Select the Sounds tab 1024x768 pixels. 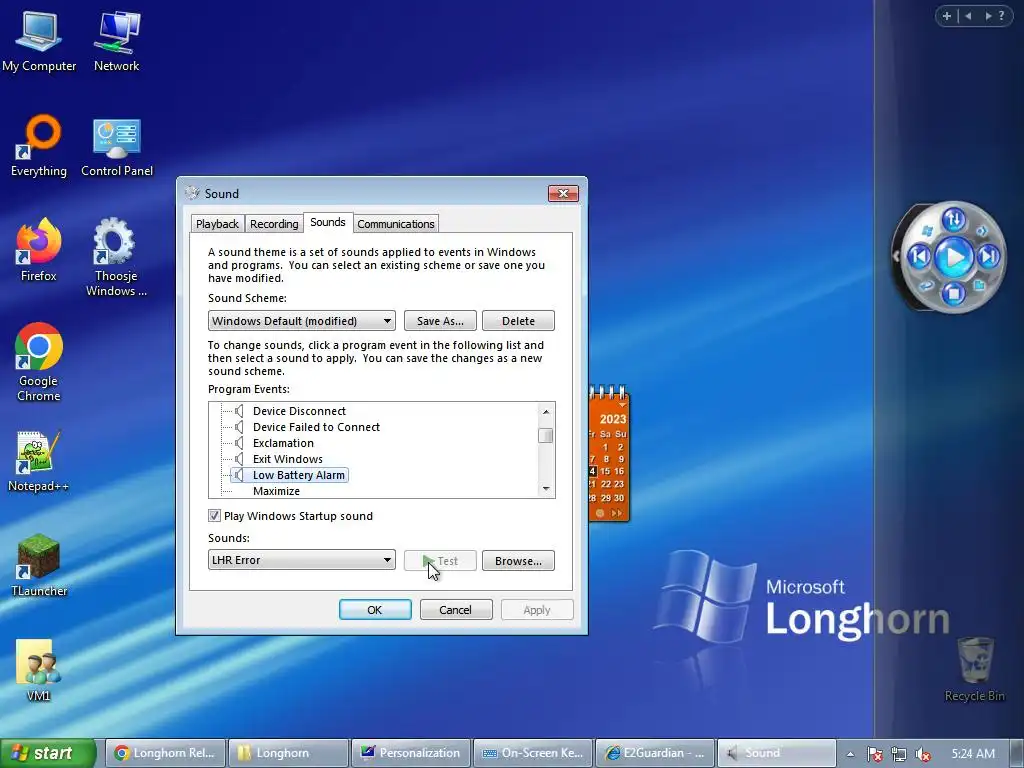pyautogui.click(x=328, y=222)
